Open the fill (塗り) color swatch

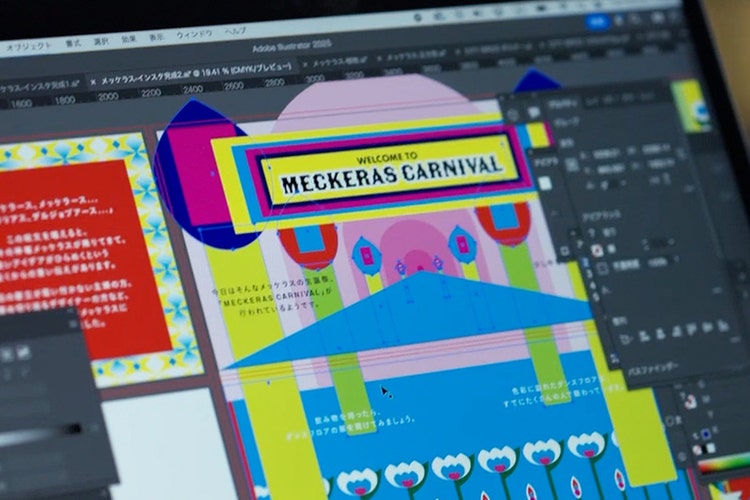592,233
